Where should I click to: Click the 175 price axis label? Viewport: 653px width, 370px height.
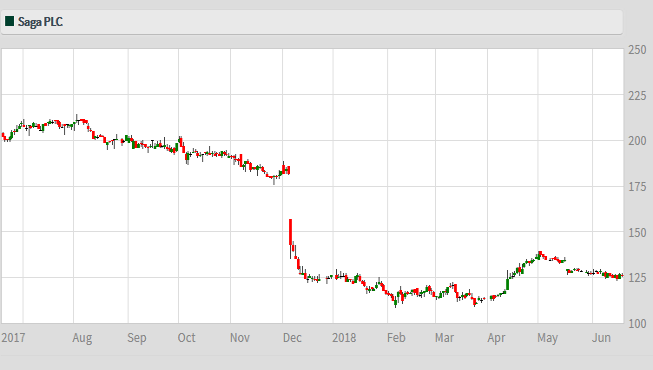tap(637, 187)
